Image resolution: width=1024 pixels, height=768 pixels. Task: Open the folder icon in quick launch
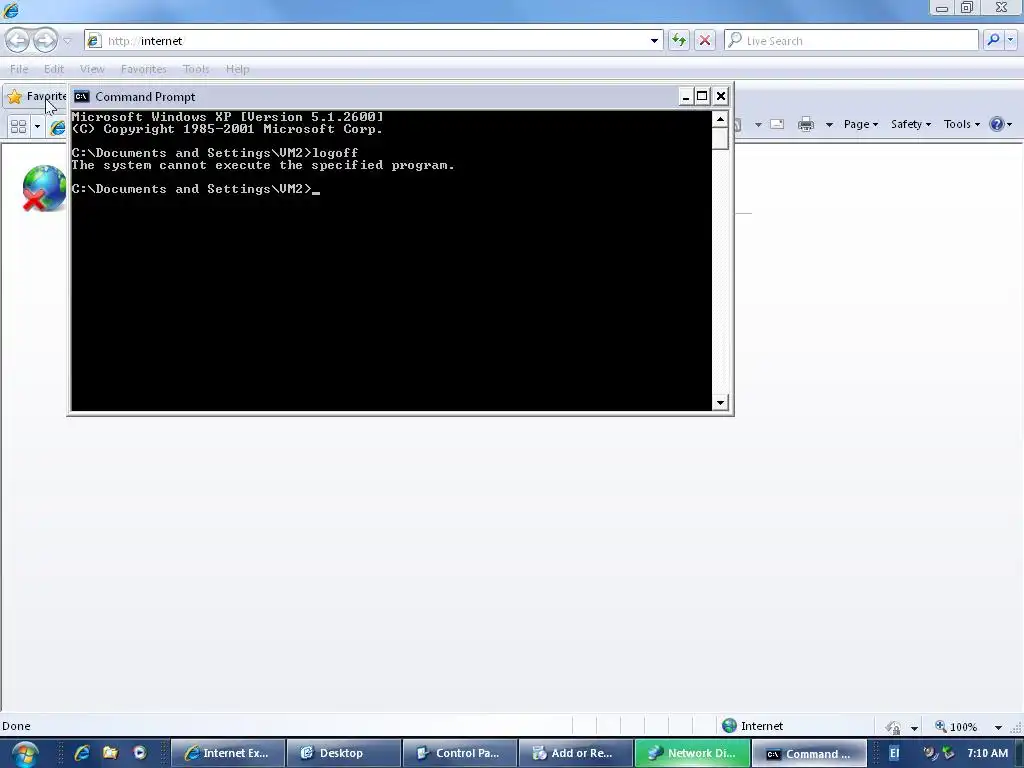coord(110,753)
